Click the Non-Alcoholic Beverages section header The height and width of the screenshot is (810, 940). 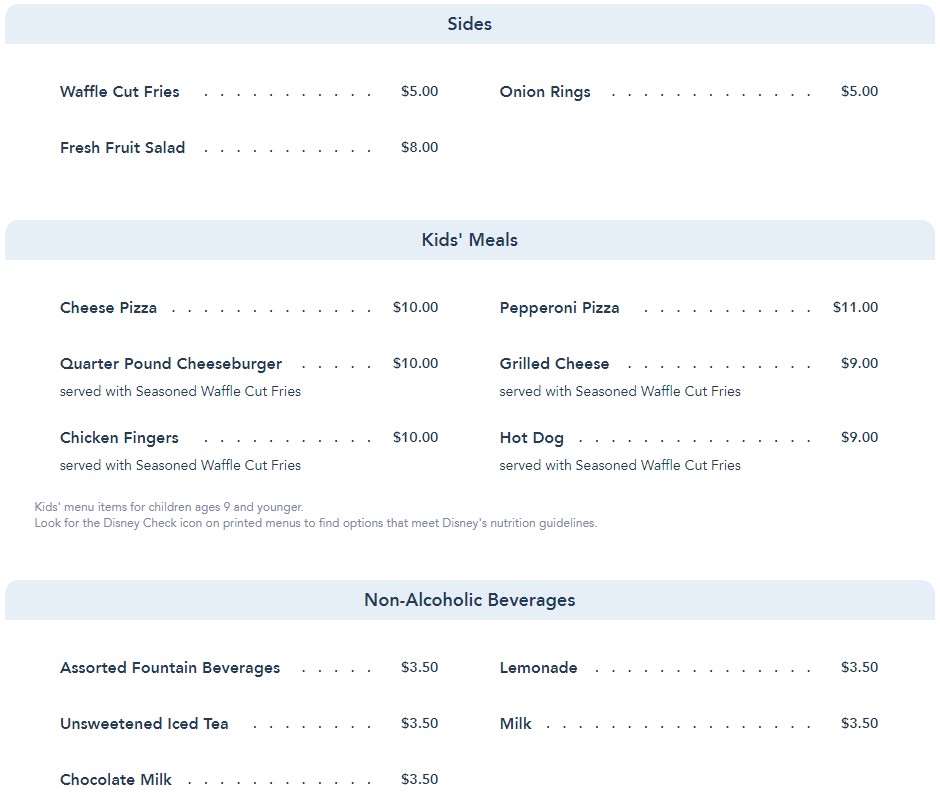click(x=469, y=600)
